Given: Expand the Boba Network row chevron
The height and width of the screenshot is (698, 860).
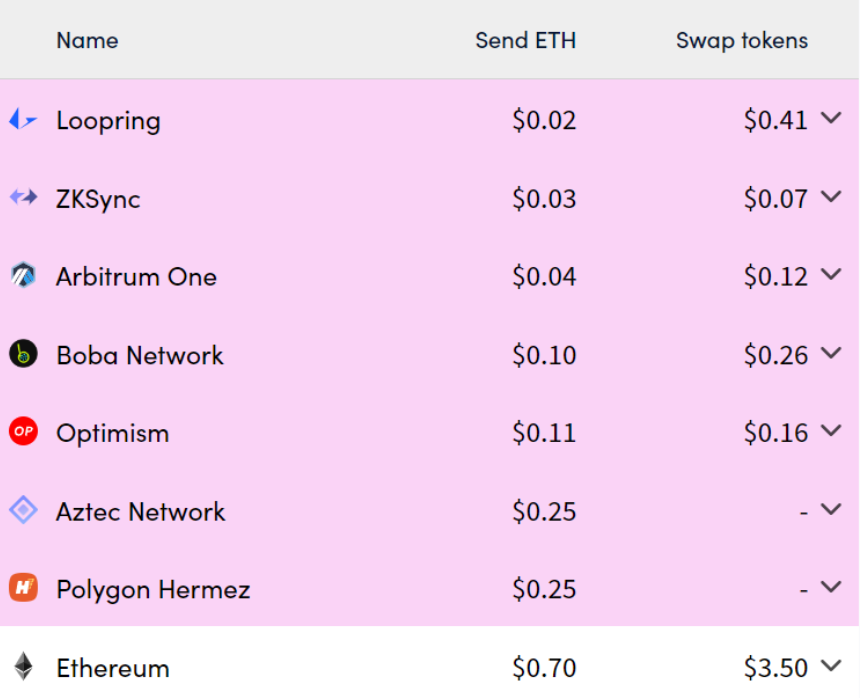Looking at the screenshot, I should tap(831, 353).
